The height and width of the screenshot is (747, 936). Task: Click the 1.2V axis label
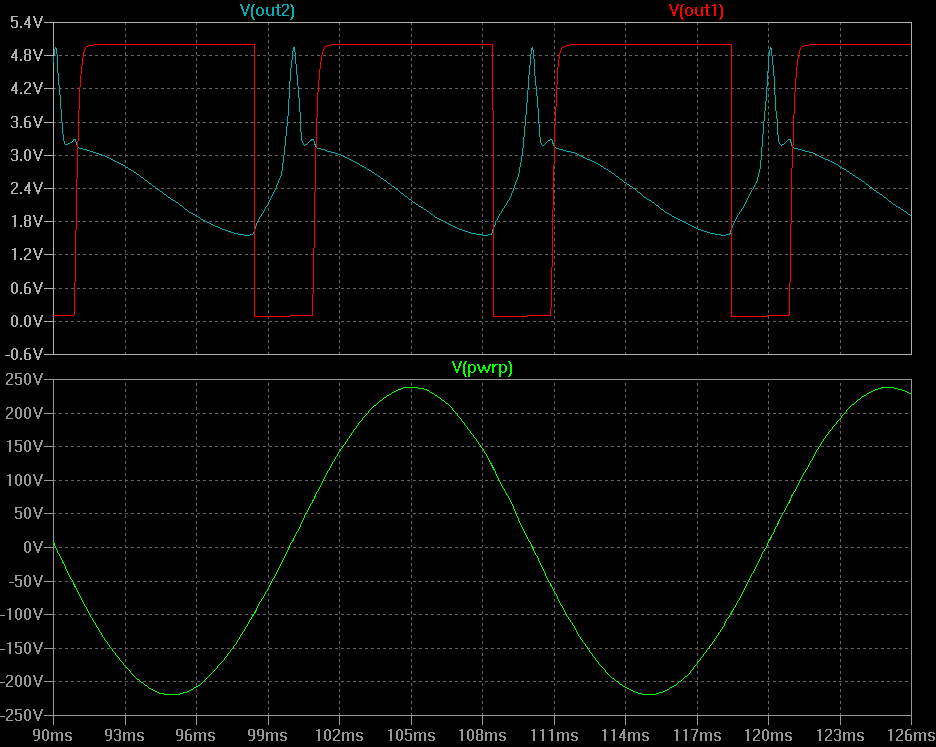pos(27,255)
